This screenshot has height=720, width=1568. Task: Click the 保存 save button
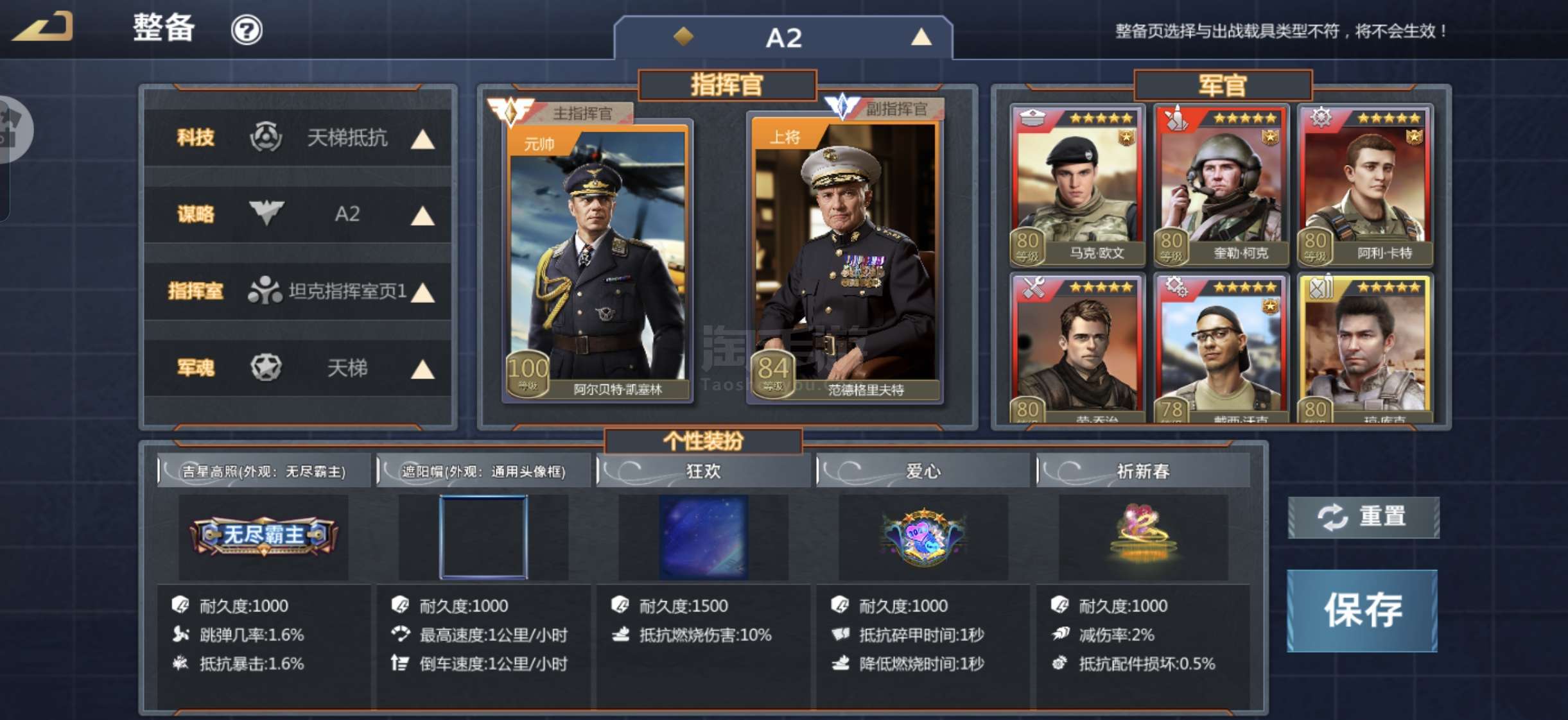pyautogui.click(x=1363, y=610)
